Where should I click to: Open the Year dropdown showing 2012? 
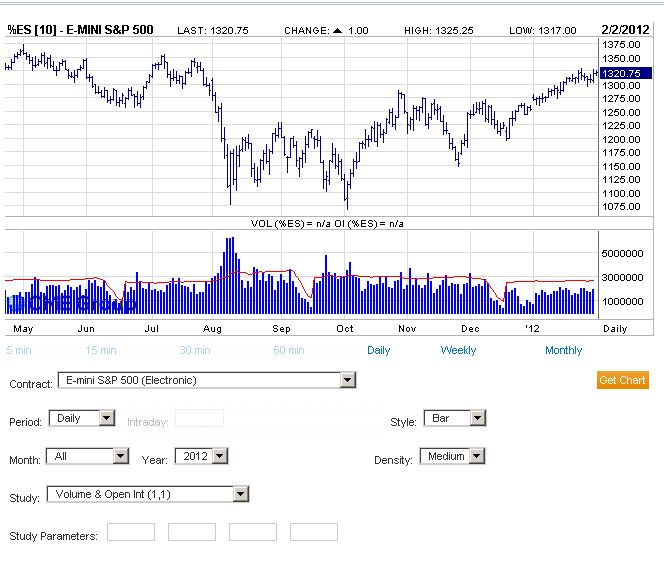click(x=207, y=456)
